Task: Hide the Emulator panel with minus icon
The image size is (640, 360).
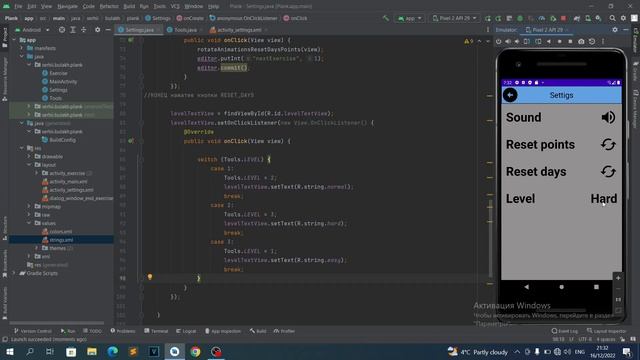Action: tap(626, 30)
